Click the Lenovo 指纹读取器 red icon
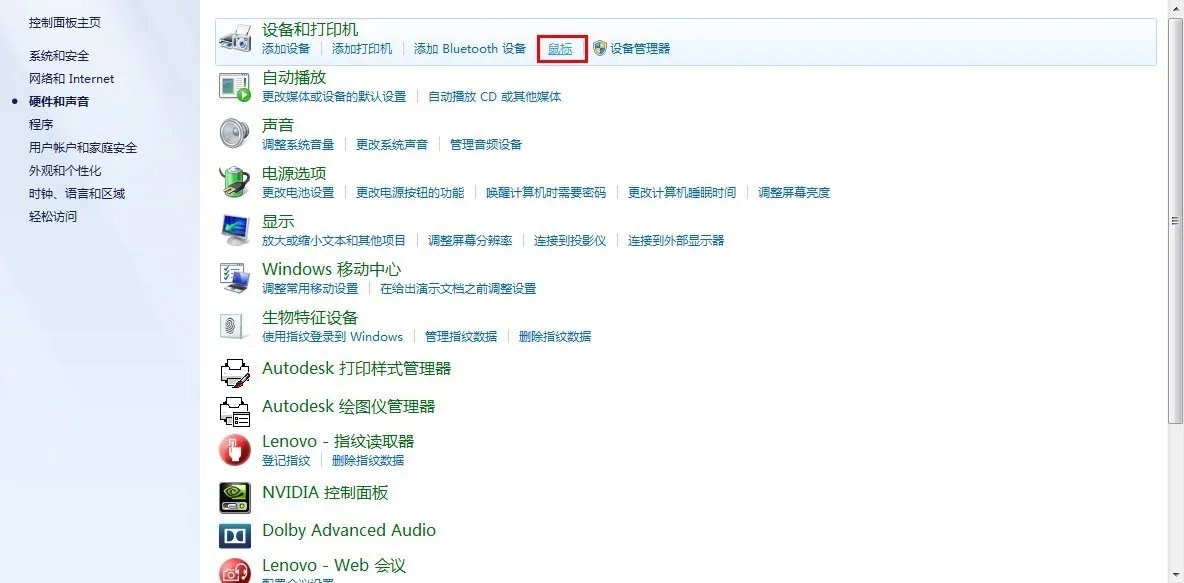 (x=234, y=449)
